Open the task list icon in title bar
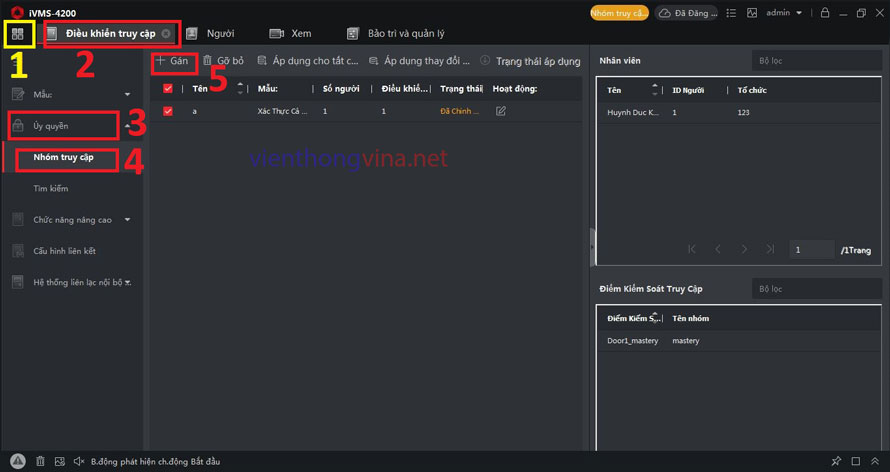 click(x=731, y=13)
